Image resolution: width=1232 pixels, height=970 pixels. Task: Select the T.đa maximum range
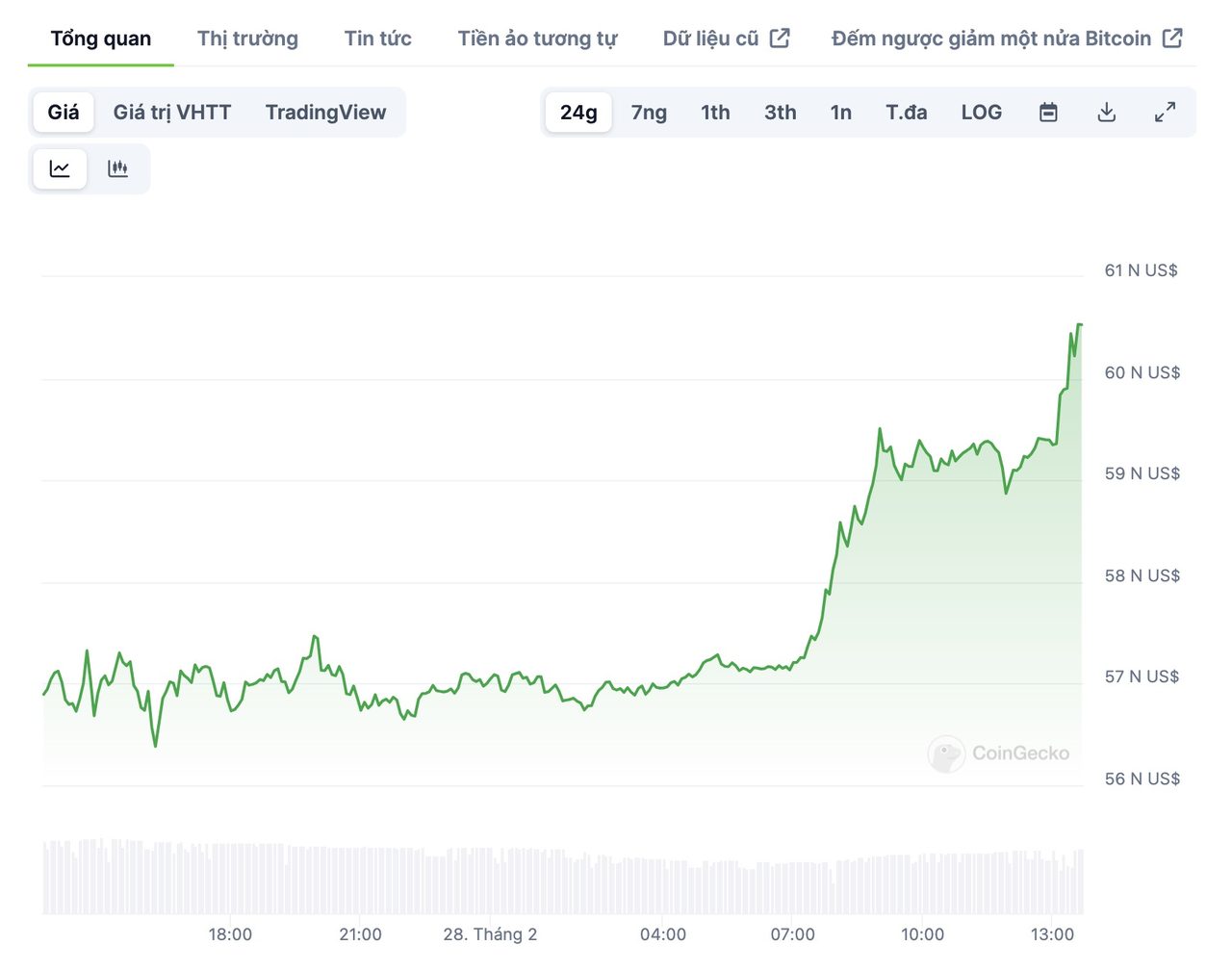[907, 113]
